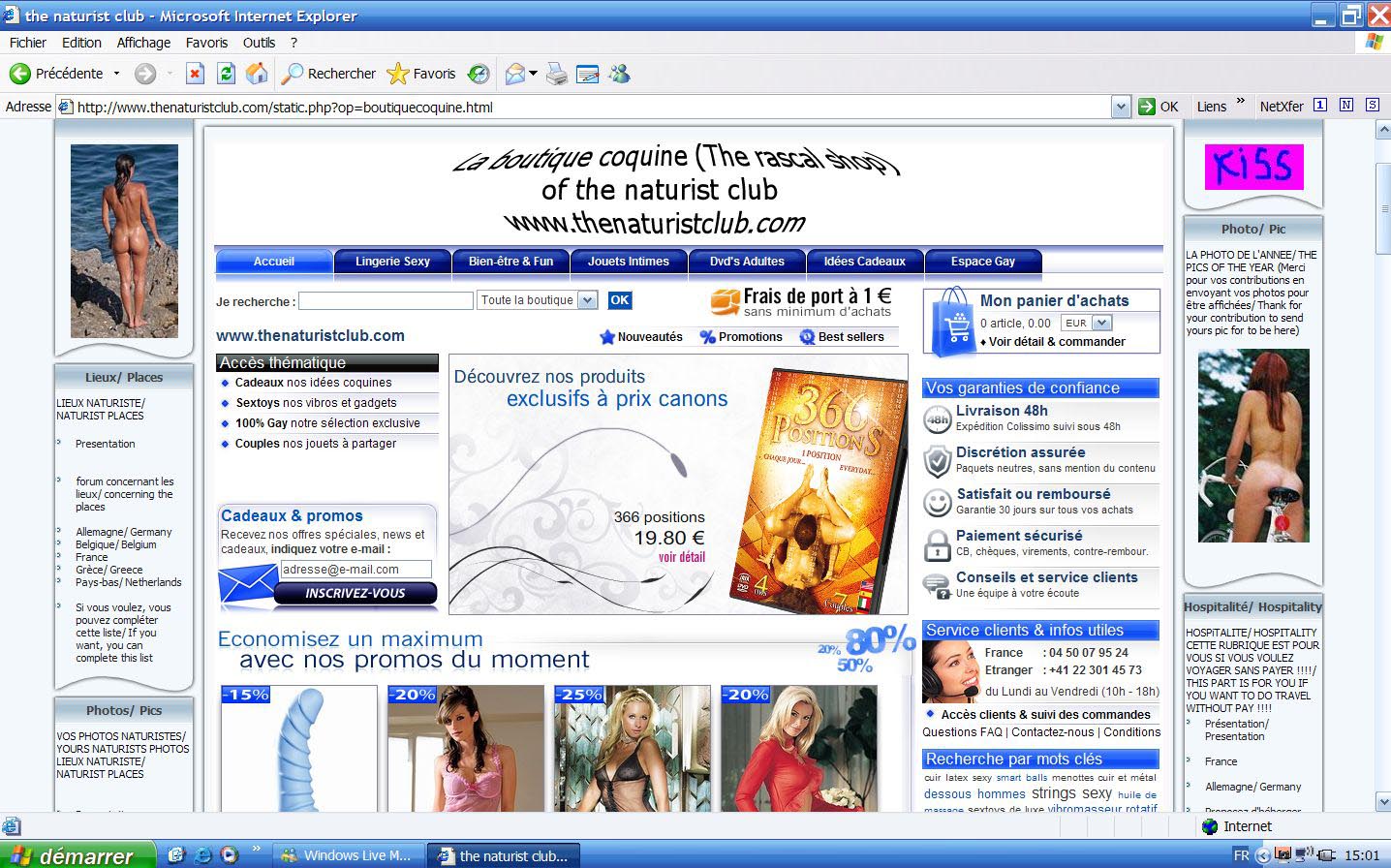1391x868 pixels.
Task: Open 'Accès clients & suivi des commandes'
Action: [x=1045, y=715]
